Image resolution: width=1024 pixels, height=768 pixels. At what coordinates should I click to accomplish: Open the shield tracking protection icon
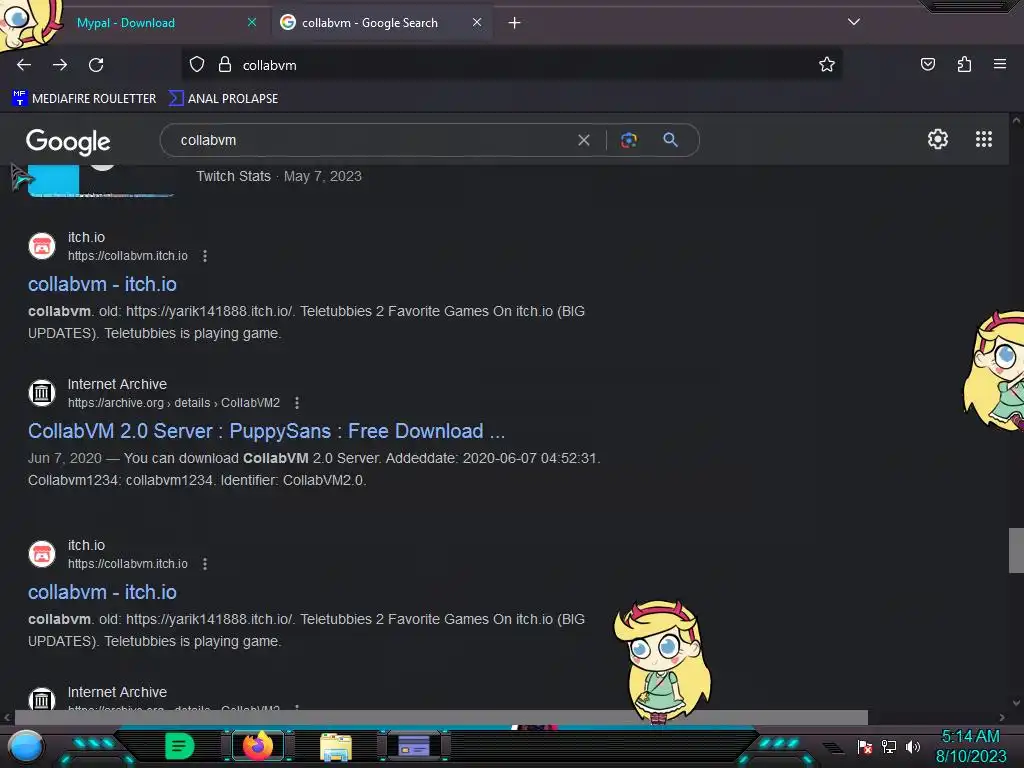point(197,64)
